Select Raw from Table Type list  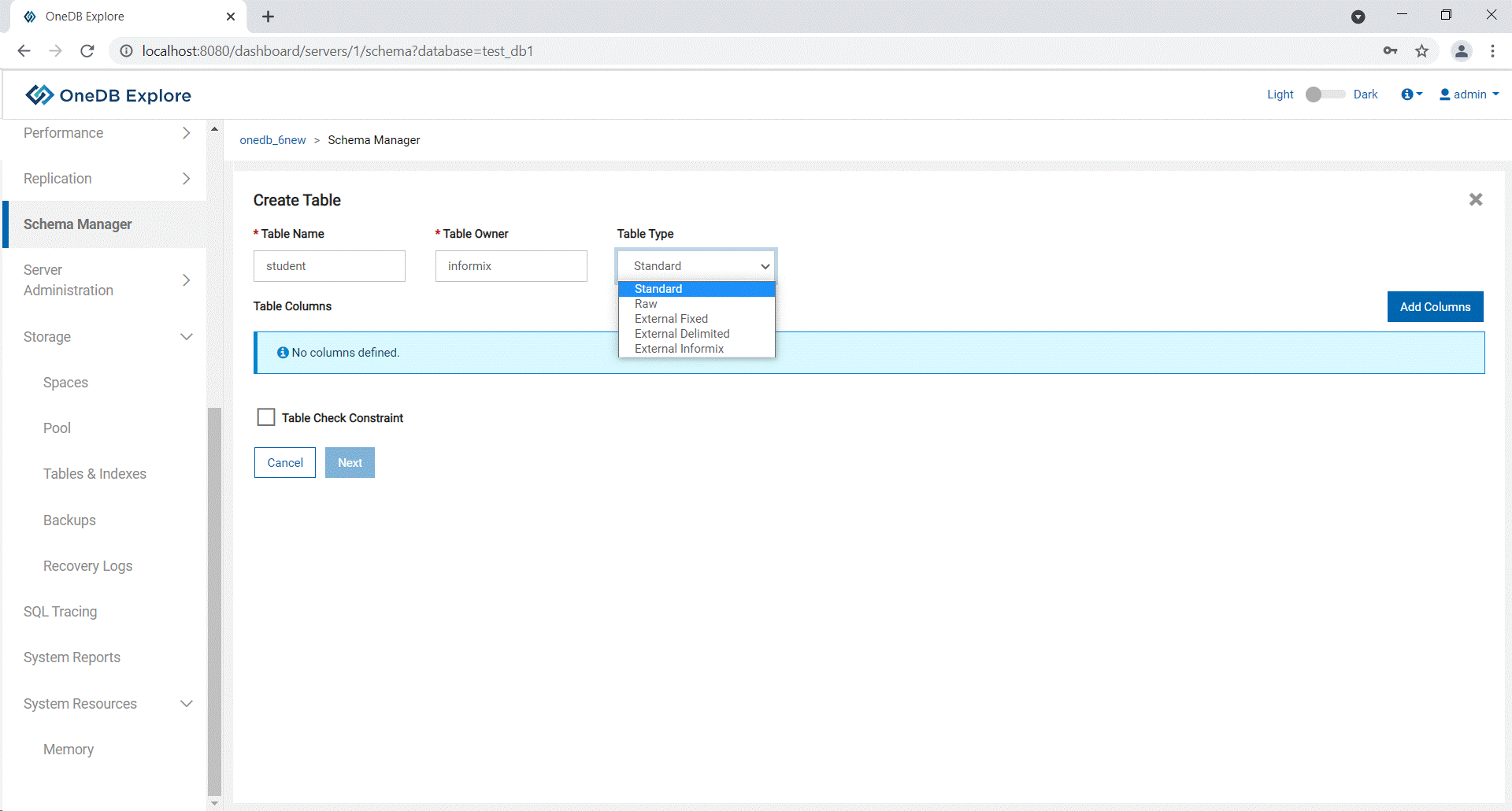coord(646,304)
